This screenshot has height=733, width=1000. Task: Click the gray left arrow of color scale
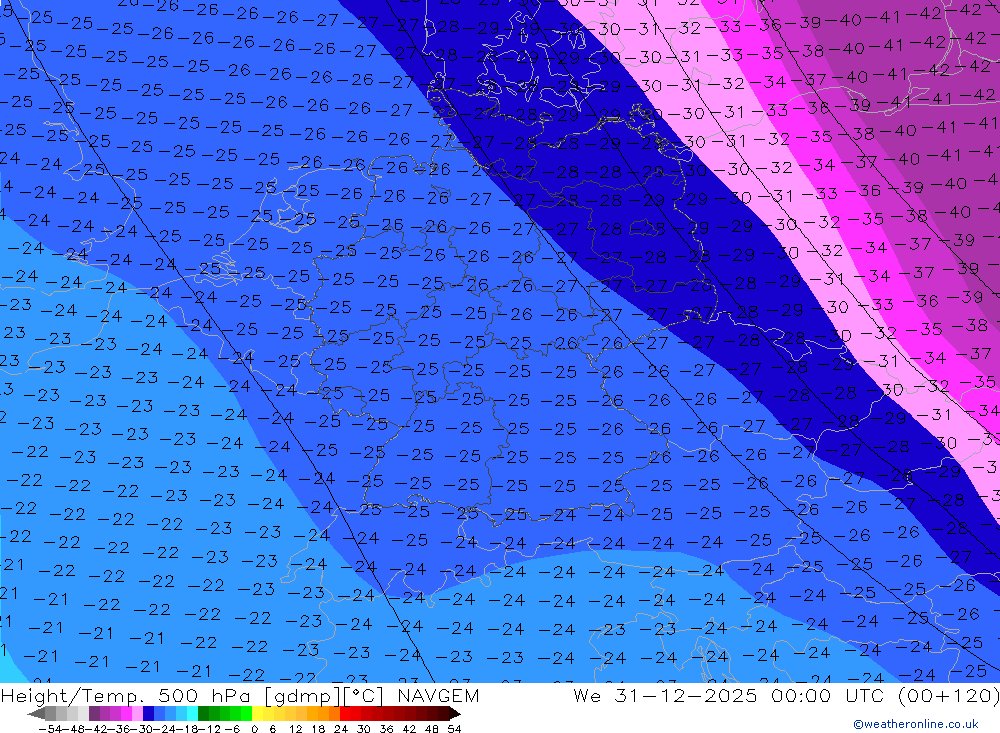click(36, 713)
